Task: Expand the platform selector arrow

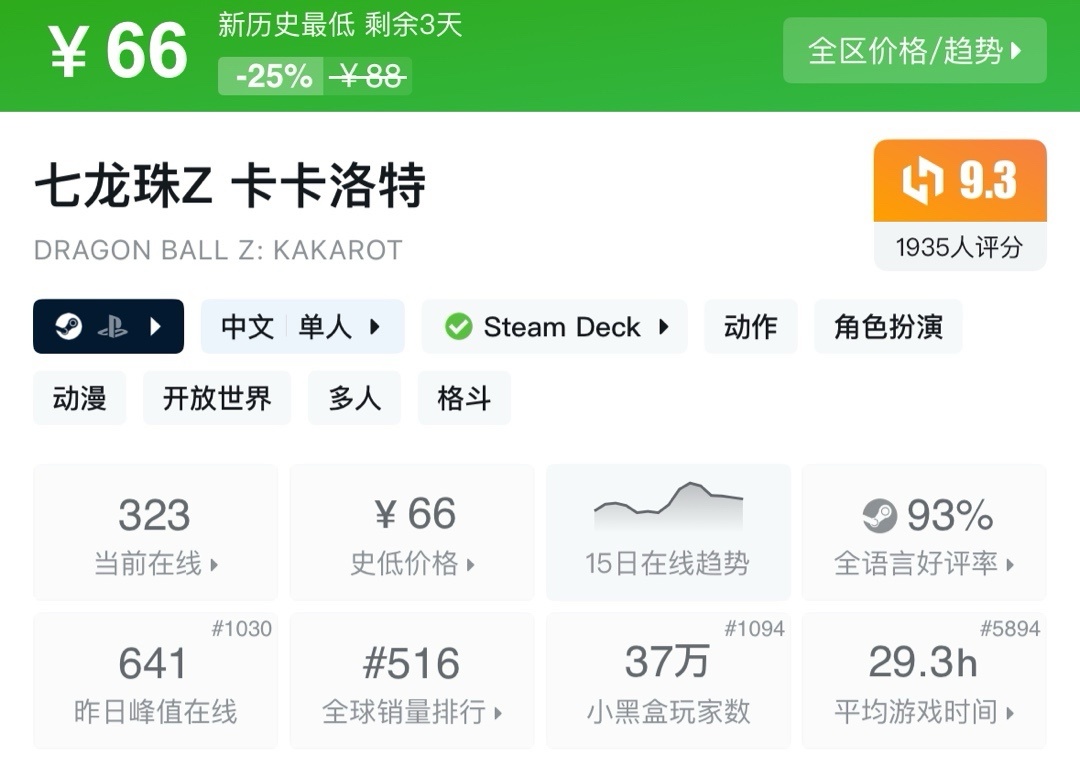Action: click(x=155, y=327)
